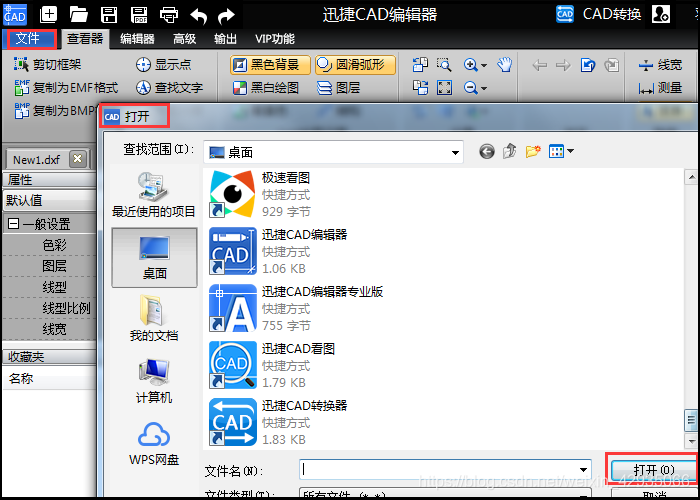
Task: Switch to the 高级 tab
Action: tap(185, 39)
